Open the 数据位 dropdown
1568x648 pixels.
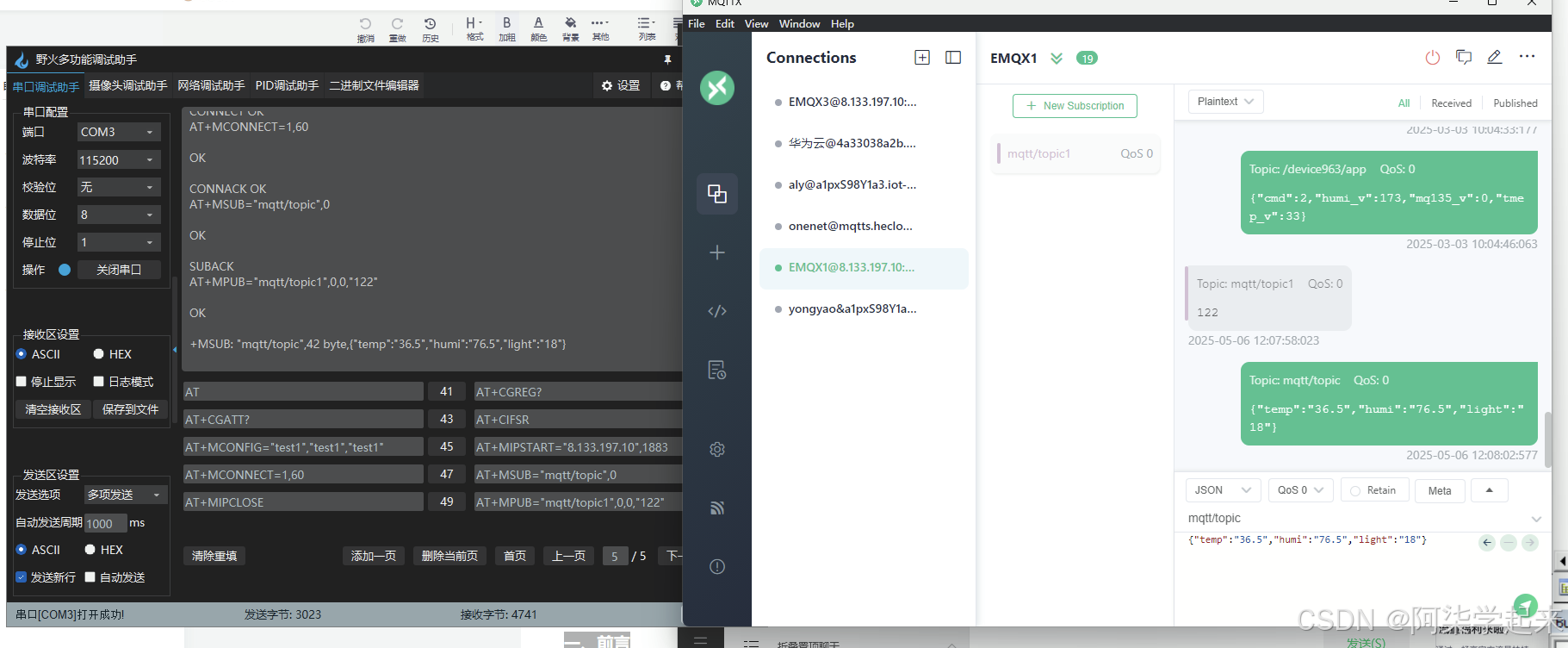(x=119, y=215)
